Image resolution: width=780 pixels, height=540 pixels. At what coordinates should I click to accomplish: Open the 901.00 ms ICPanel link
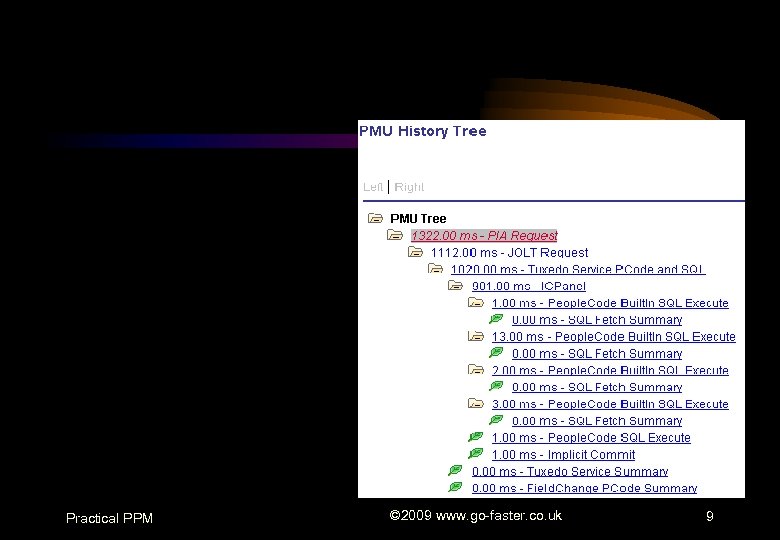[528, 286]
